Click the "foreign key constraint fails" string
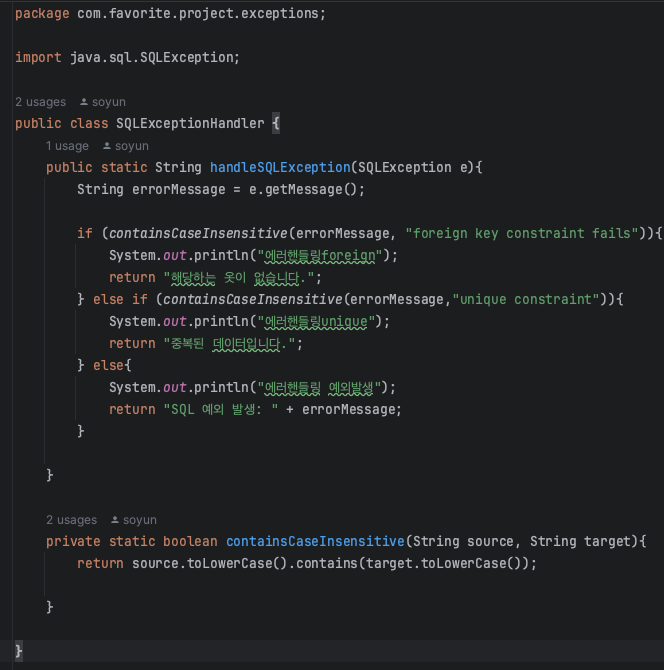Screen dimensions: 664x670 (522, 233)
